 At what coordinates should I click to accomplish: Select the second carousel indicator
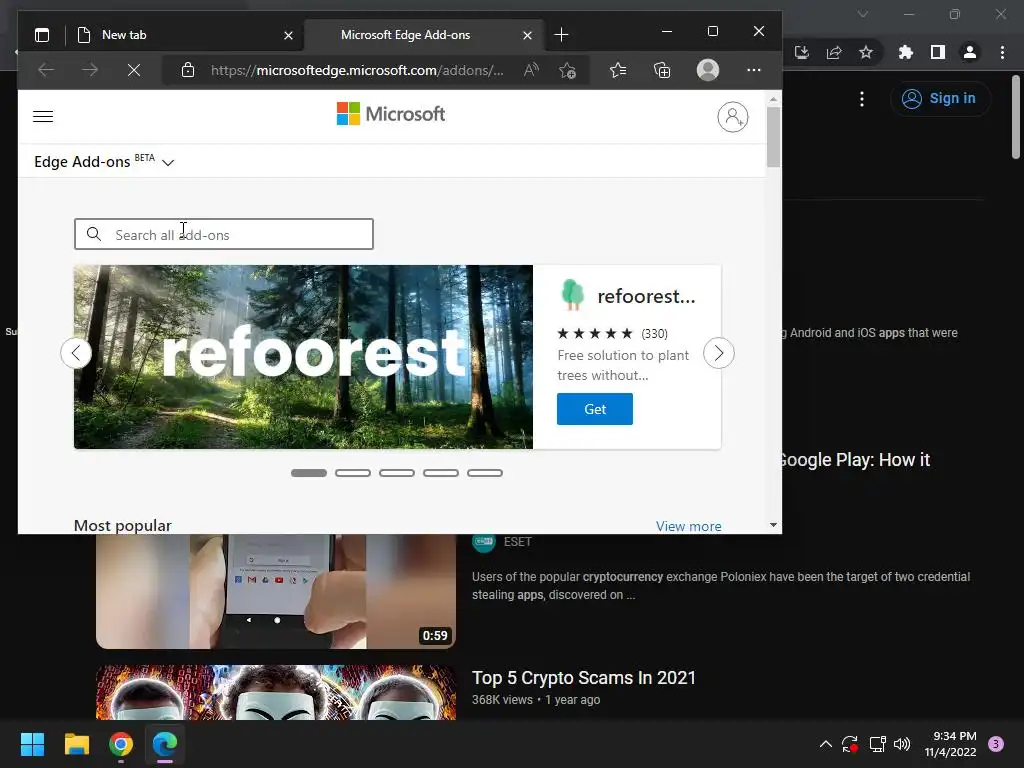(x=353, y=473)
